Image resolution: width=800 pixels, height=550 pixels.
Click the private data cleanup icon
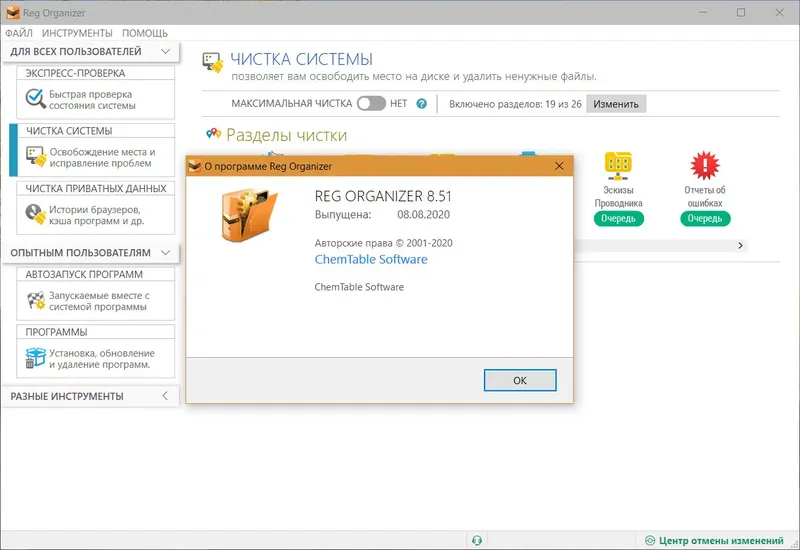click(x=36, y=214)
